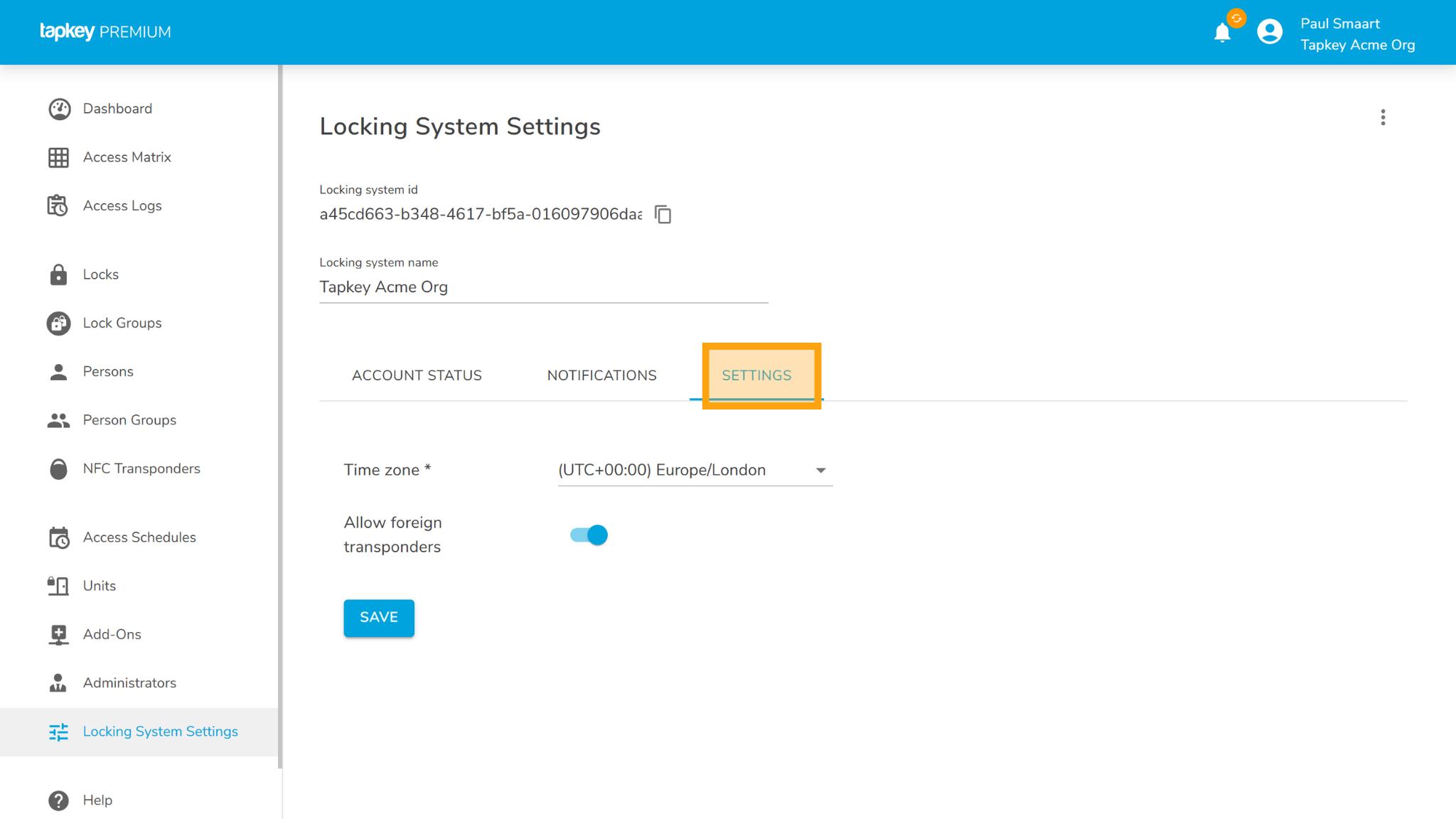Click the sidebar vertical scrollbar

pyautogui.click(x=280, y=417)
